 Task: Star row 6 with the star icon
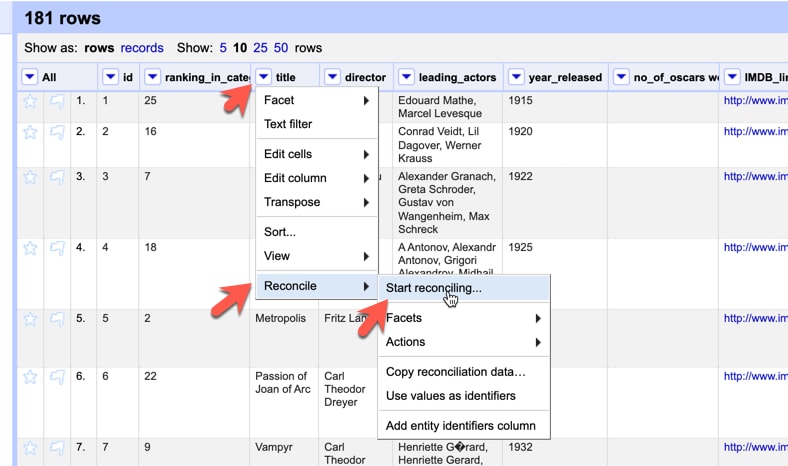[x=30, y=377]
